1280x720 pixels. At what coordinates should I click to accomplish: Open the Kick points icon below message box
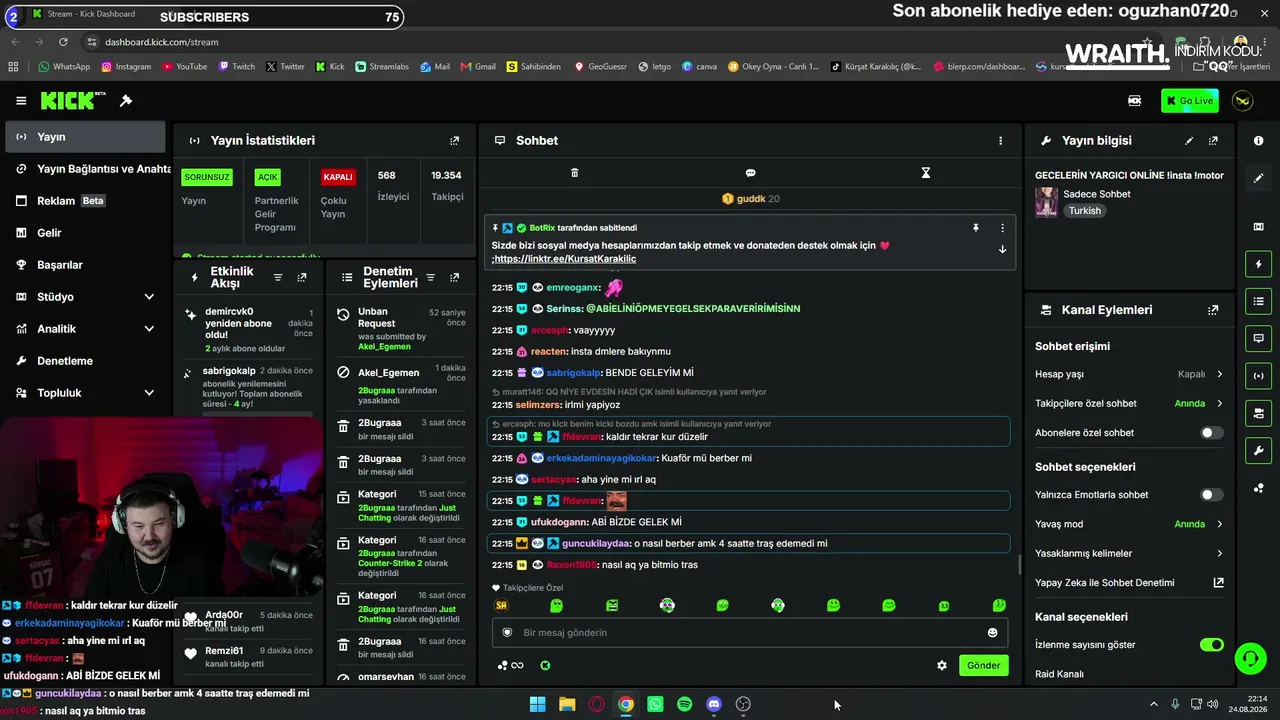(545, 665)
